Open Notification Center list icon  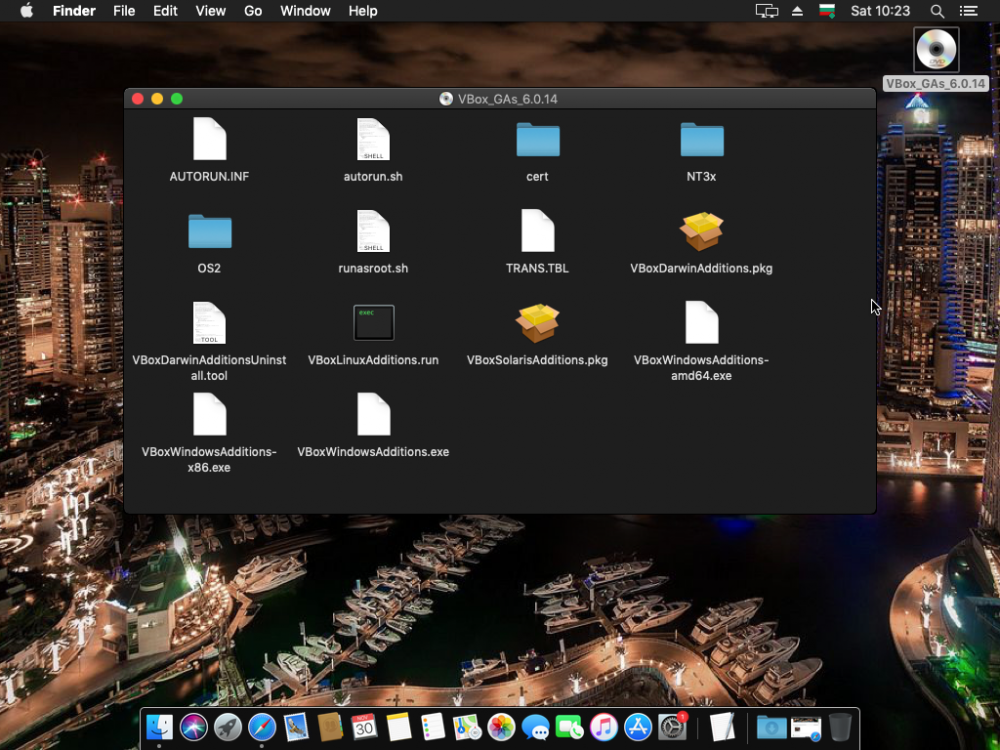(x=969, y=11)
